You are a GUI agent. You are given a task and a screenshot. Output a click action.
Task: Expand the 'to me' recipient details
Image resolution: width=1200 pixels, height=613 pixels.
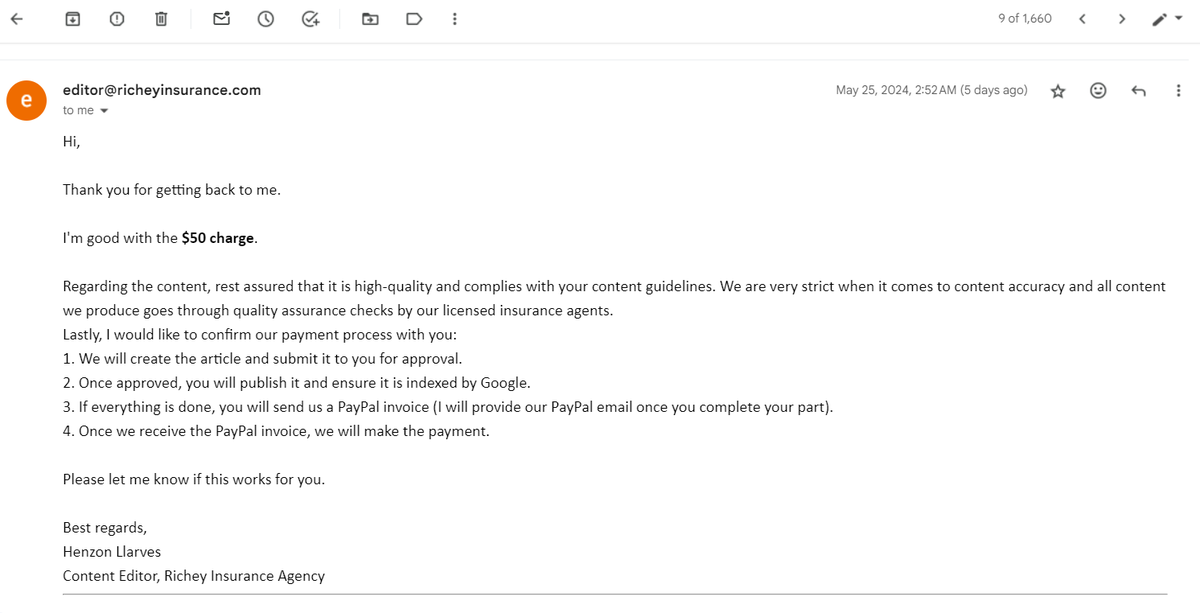[x=104, y=111]
